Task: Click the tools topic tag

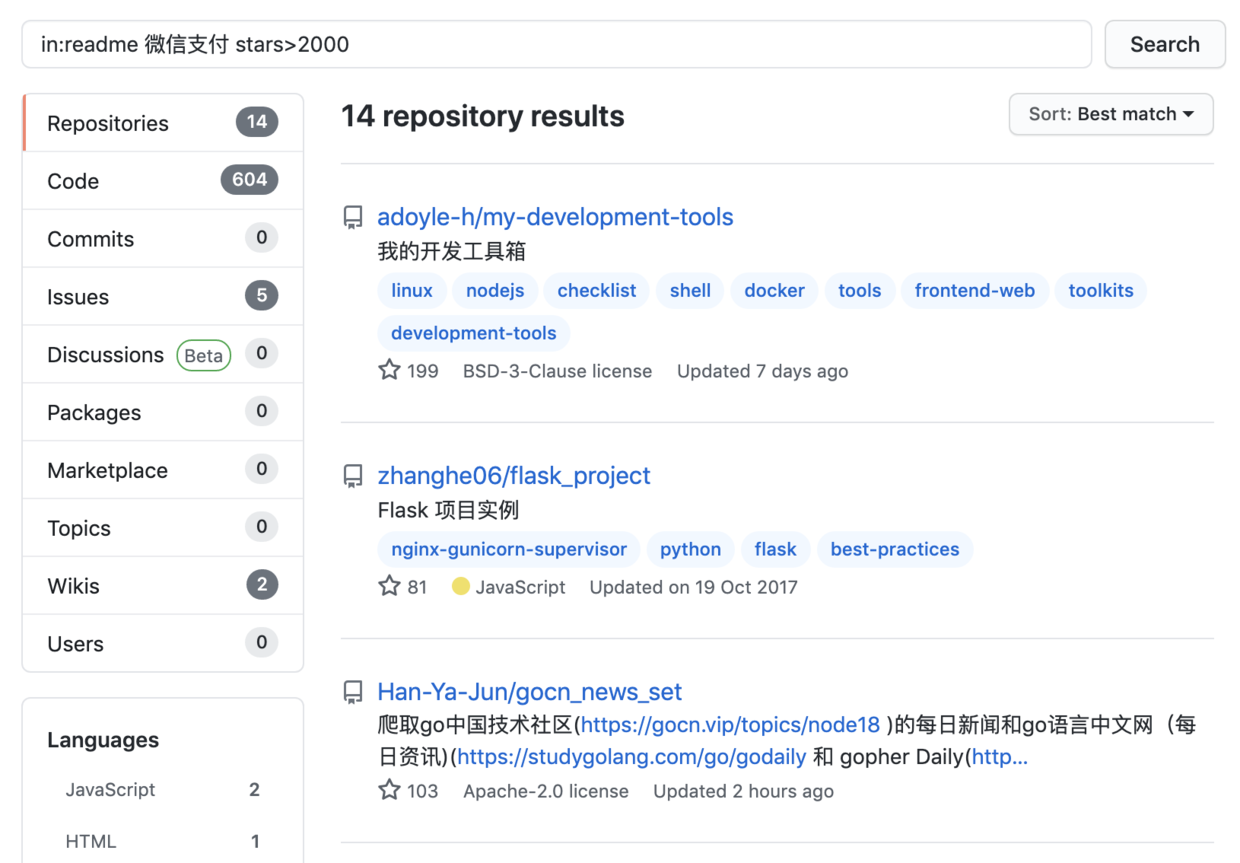Action: [x=860, y=291]
